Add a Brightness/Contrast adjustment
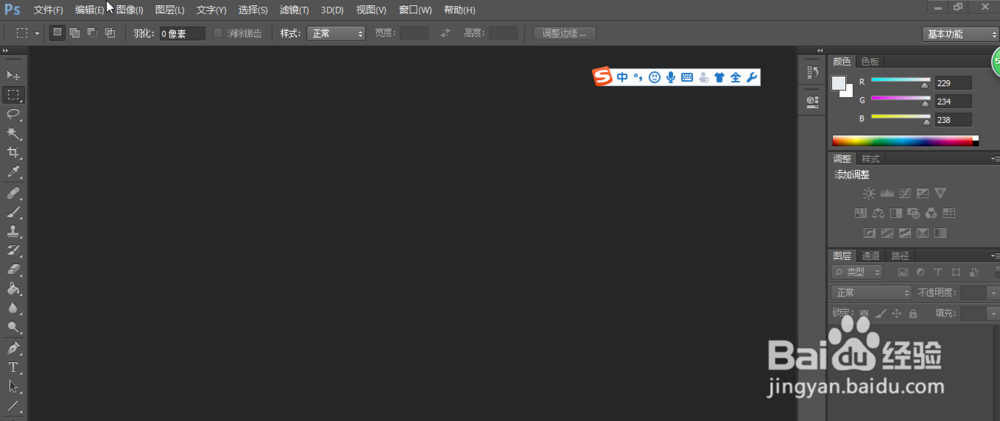 [x=869, y=193]
